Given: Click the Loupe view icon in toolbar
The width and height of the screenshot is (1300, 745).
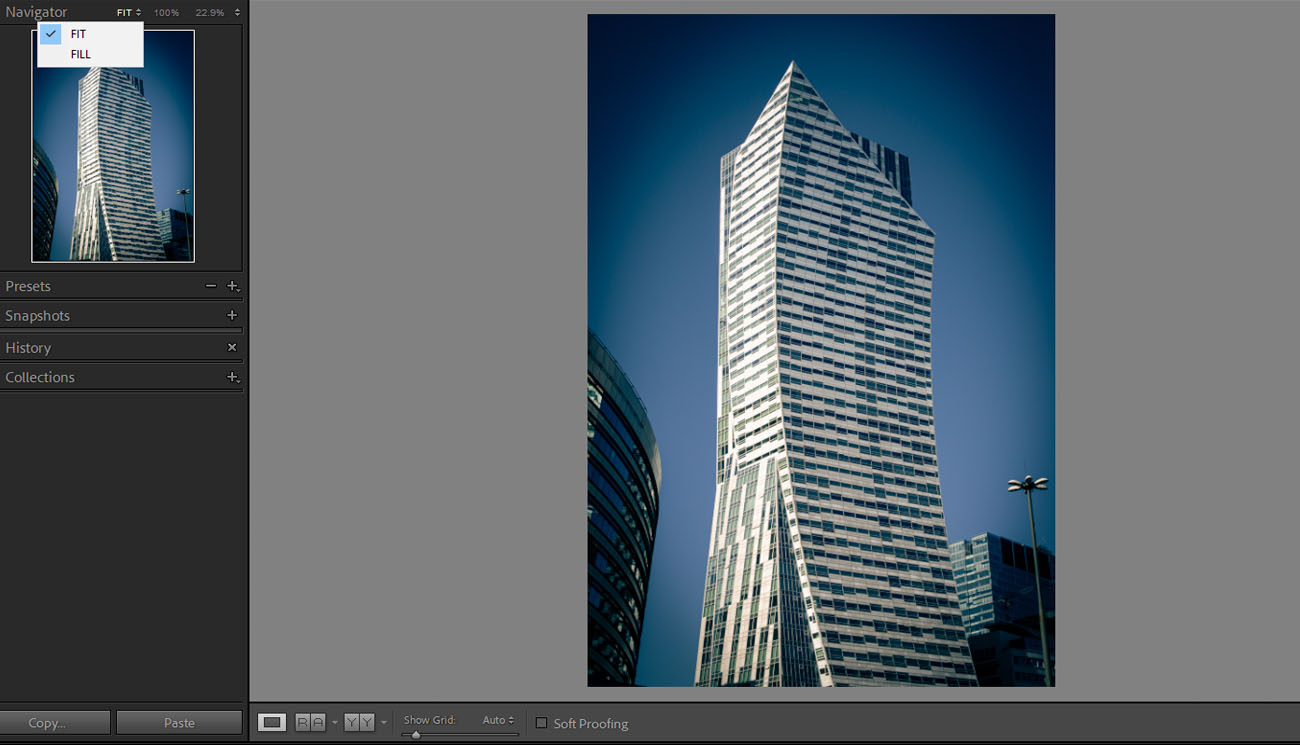Looking at the screenshot, I should point(272,722).
